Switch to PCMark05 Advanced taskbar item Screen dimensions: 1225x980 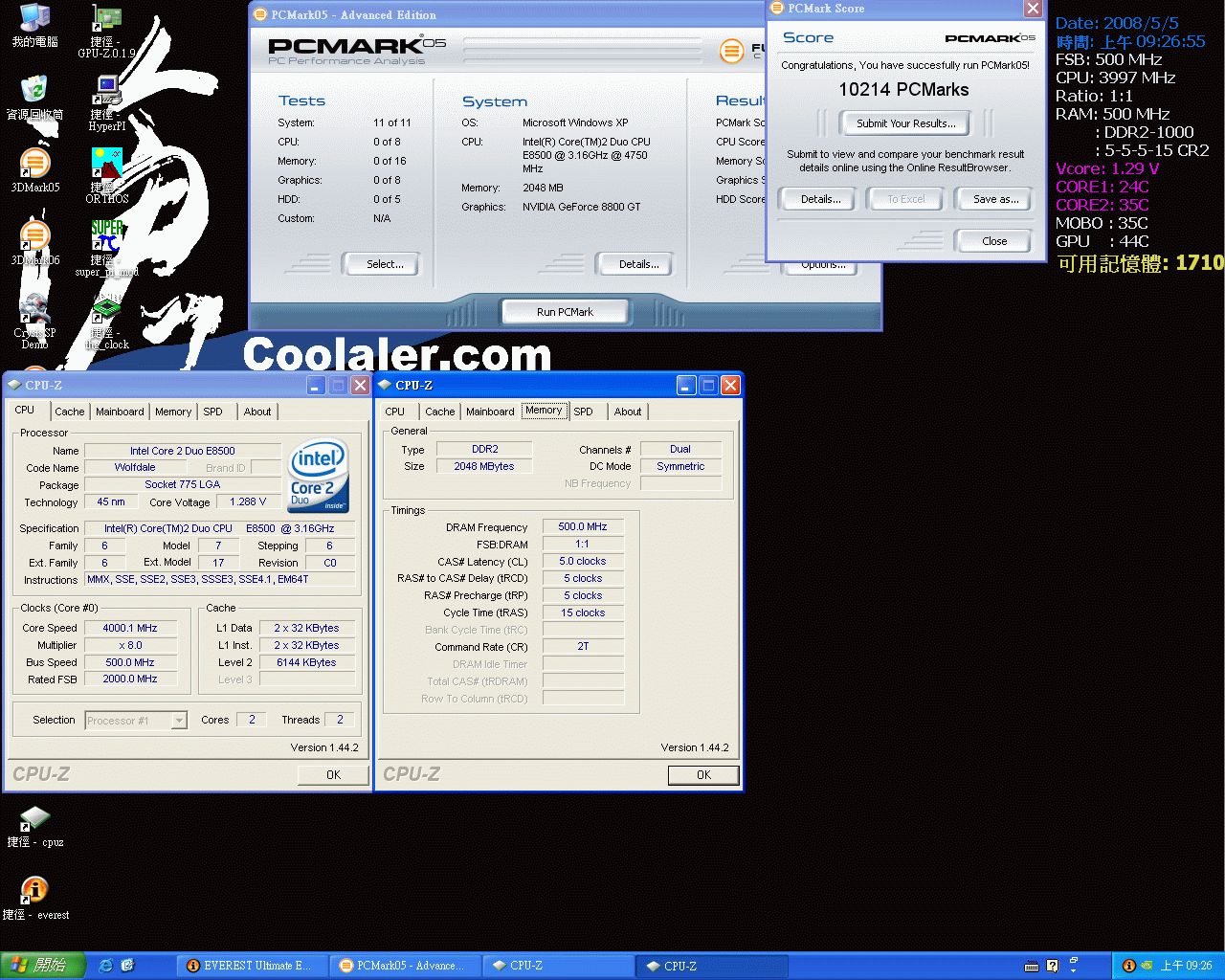pyautogui.click(x=406, y=966)
